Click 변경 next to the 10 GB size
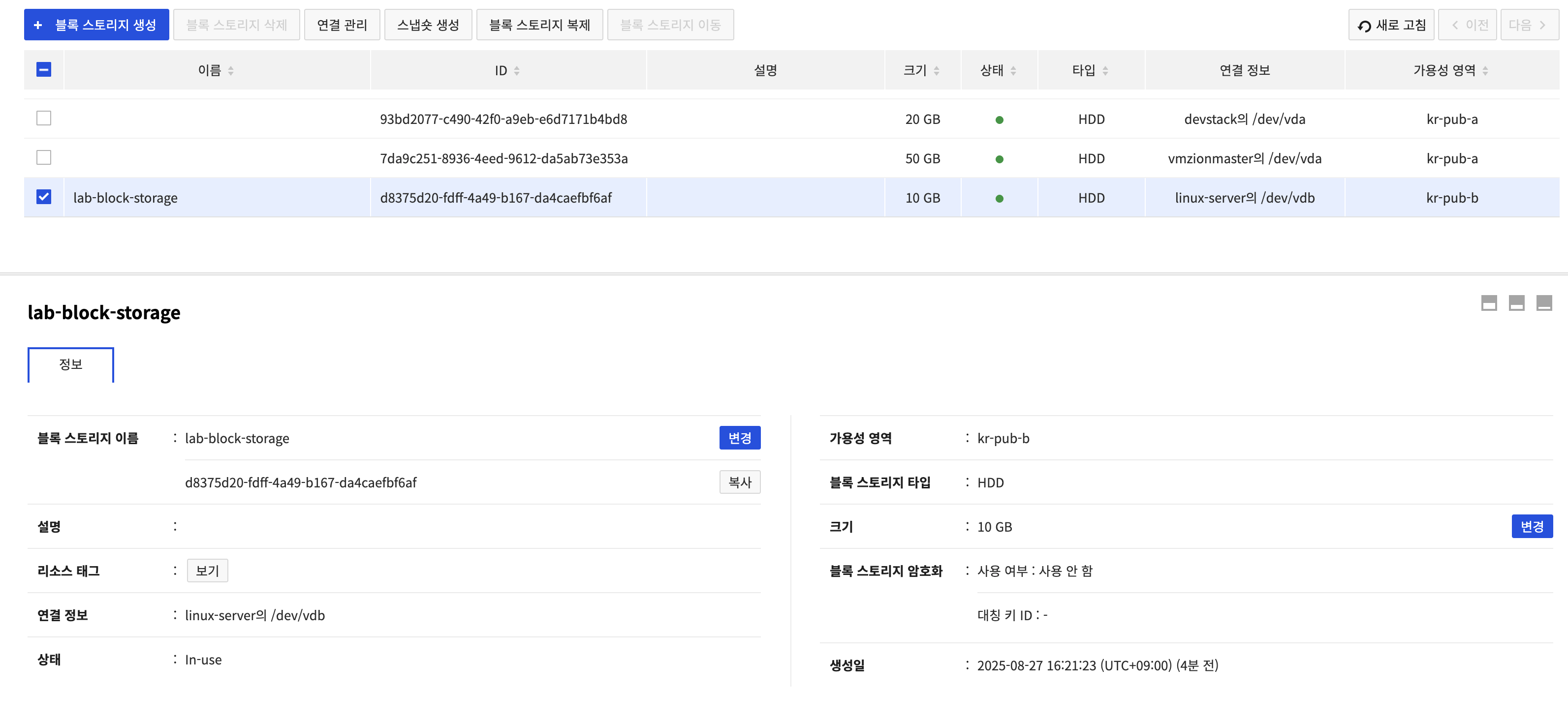This screenshot has height=722, width=1568. [x=1532, y=526]
